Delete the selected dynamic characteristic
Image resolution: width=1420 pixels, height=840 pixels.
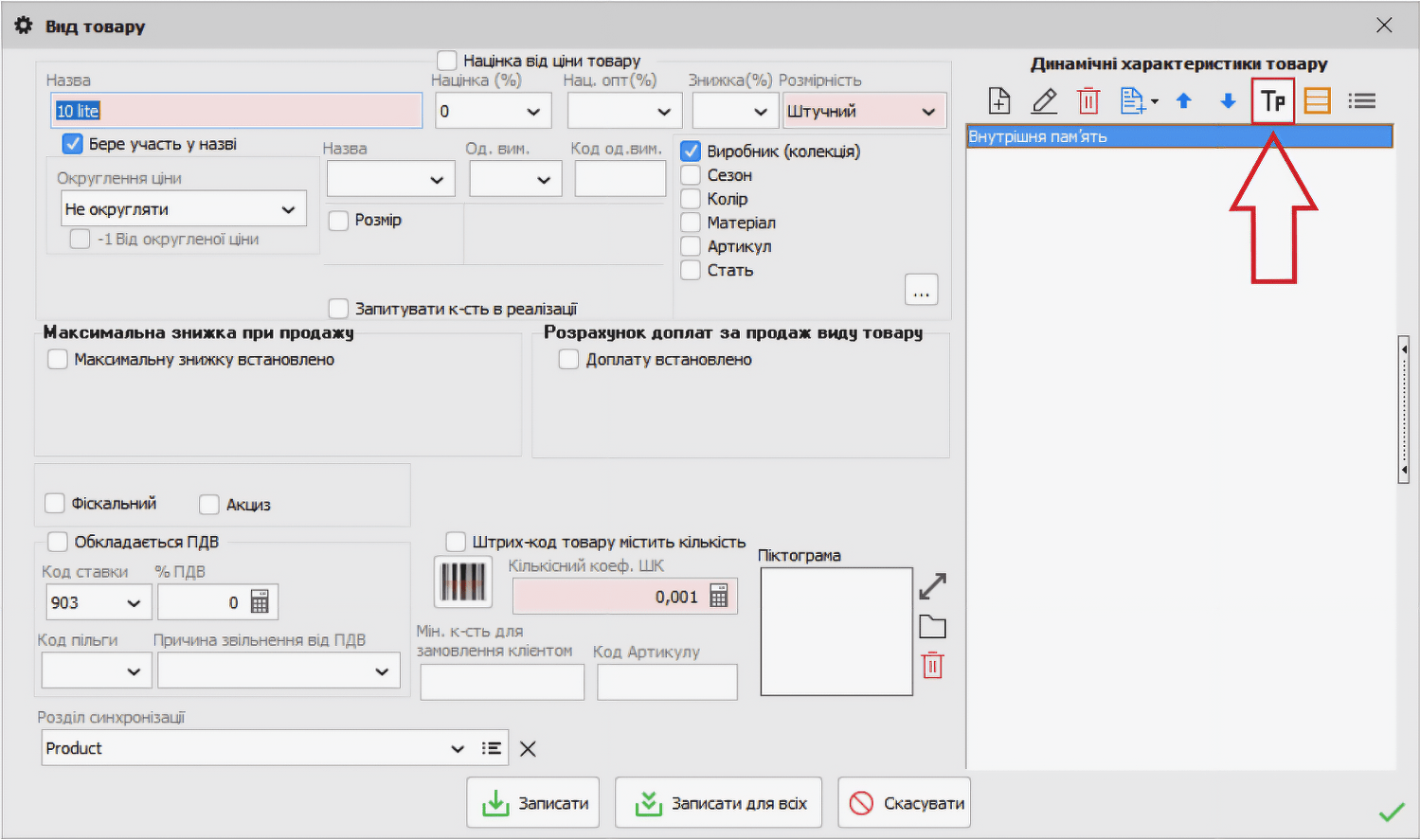tap(1088, 100)
